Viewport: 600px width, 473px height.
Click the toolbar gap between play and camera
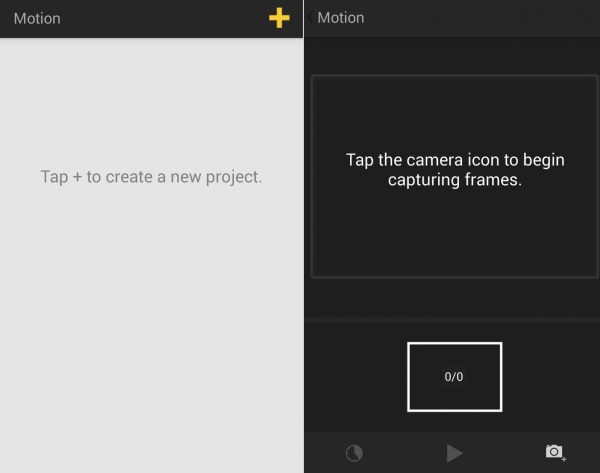[504, 453]
